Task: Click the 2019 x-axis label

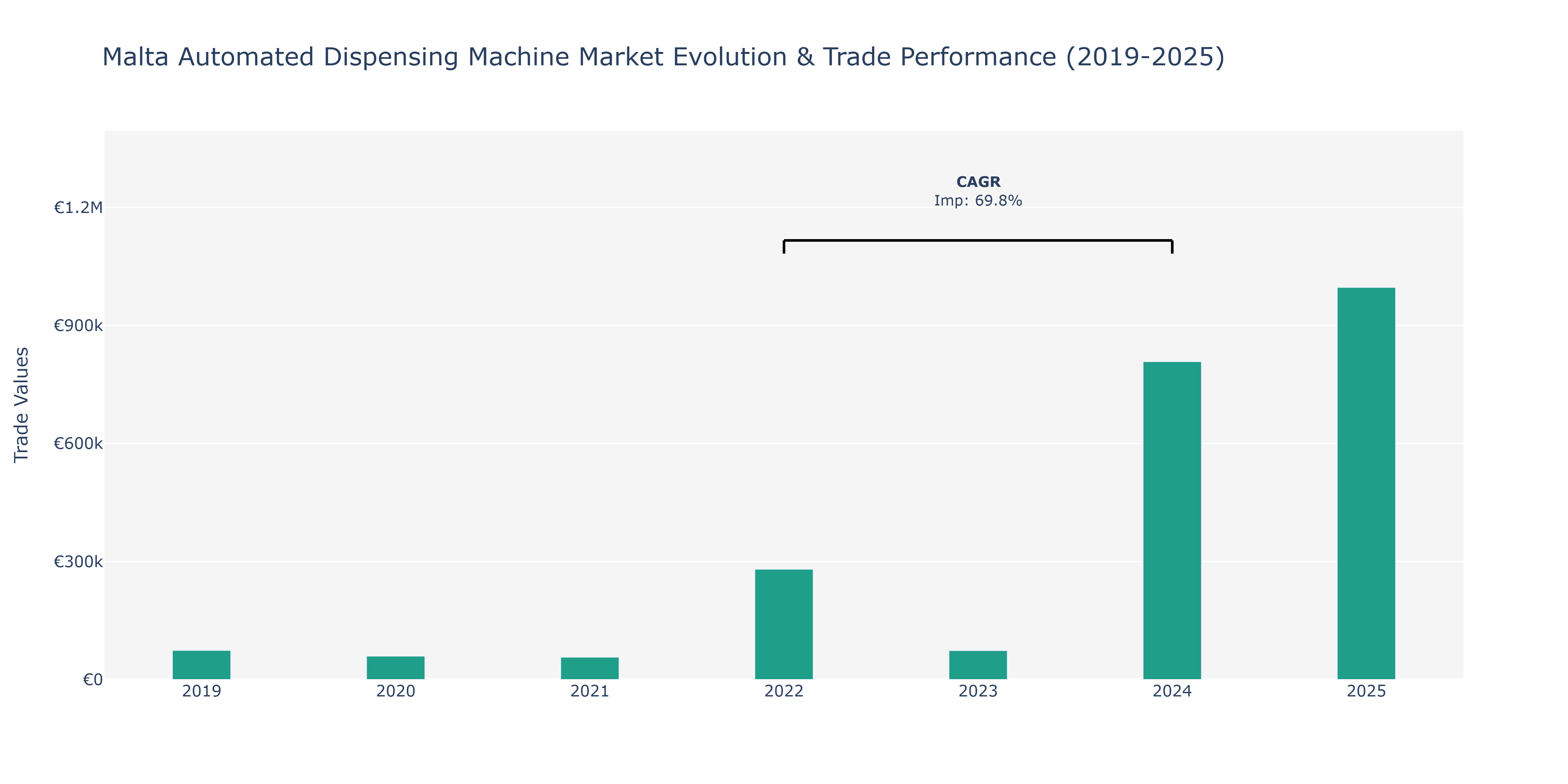Action: 202,692
